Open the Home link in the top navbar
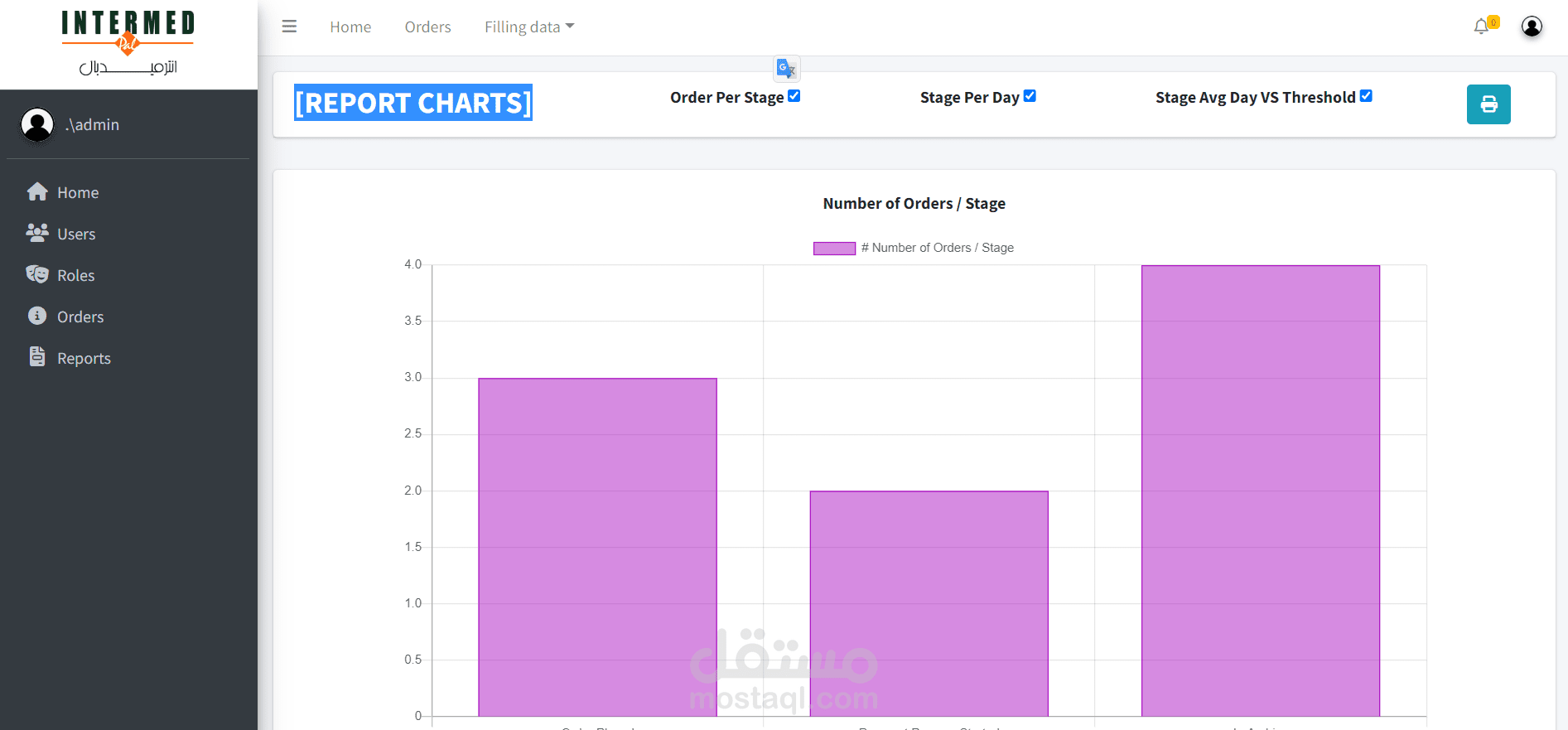 click(350, 27)
